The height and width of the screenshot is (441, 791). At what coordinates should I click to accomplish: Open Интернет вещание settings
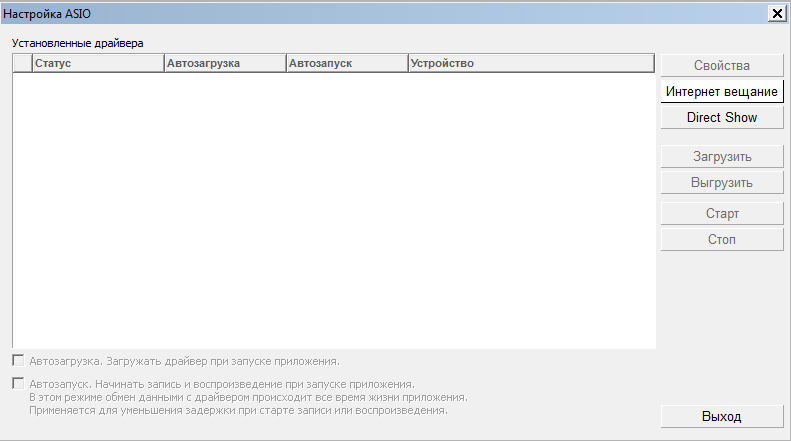click(x=721, y=91)
